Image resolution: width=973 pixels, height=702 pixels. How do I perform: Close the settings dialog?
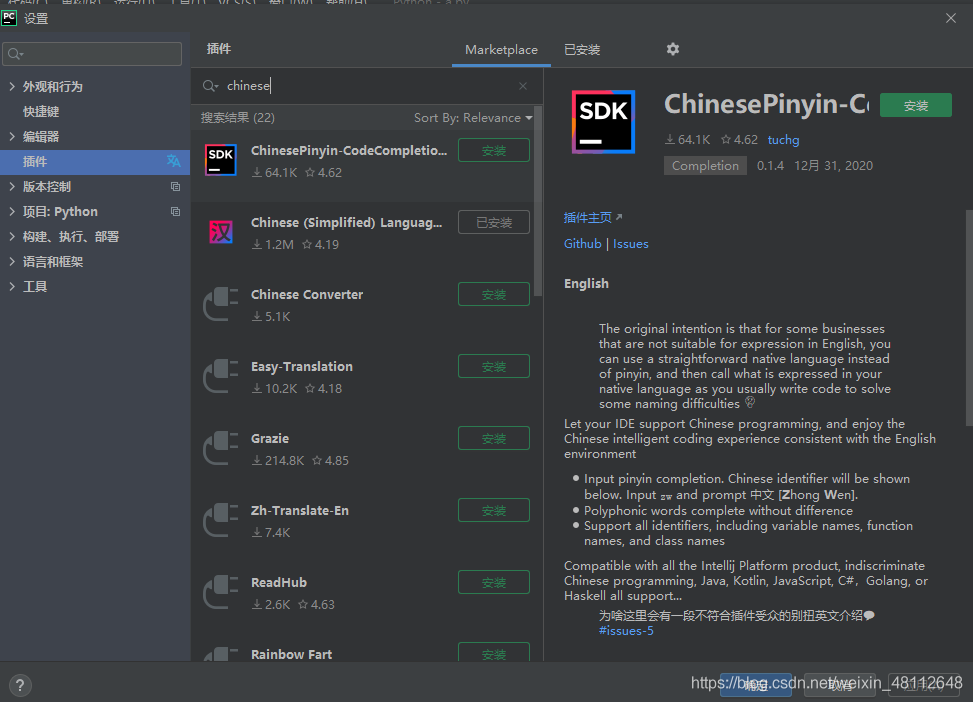coord(951,18)
